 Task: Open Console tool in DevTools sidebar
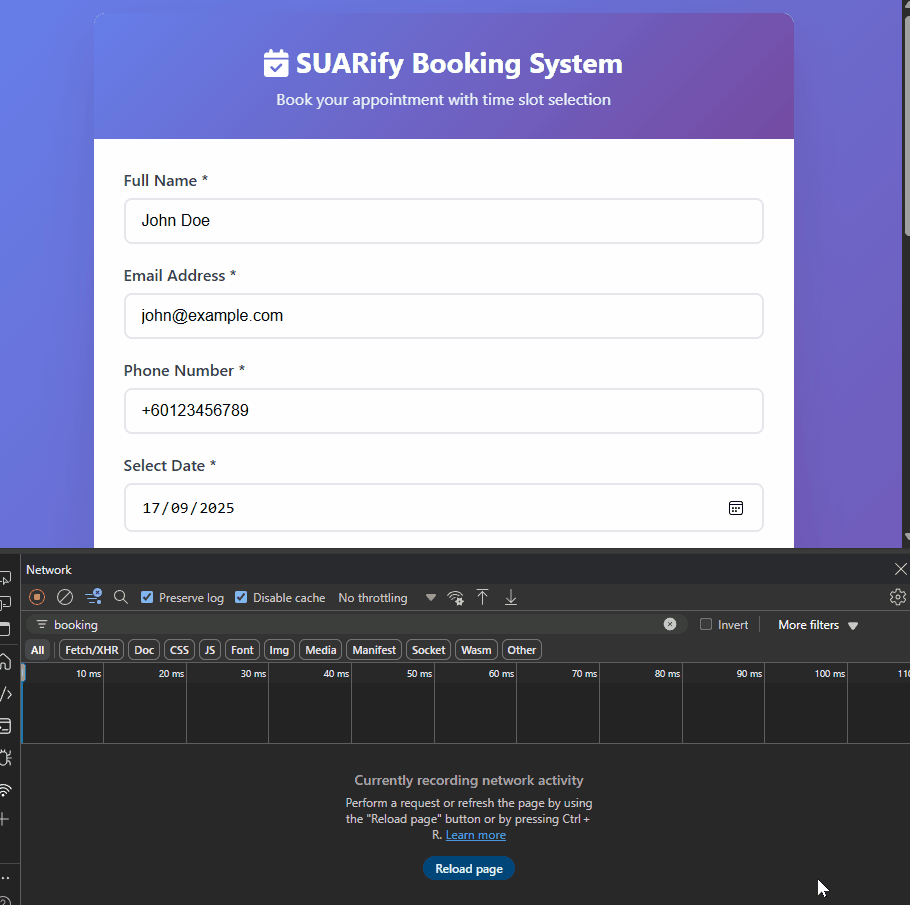5,726
